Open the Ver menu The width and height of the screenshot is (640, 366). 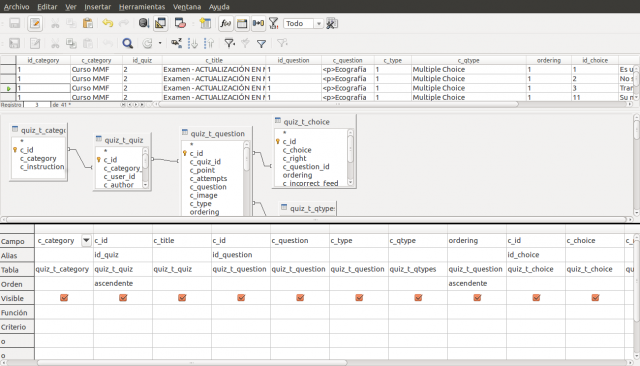71,7
